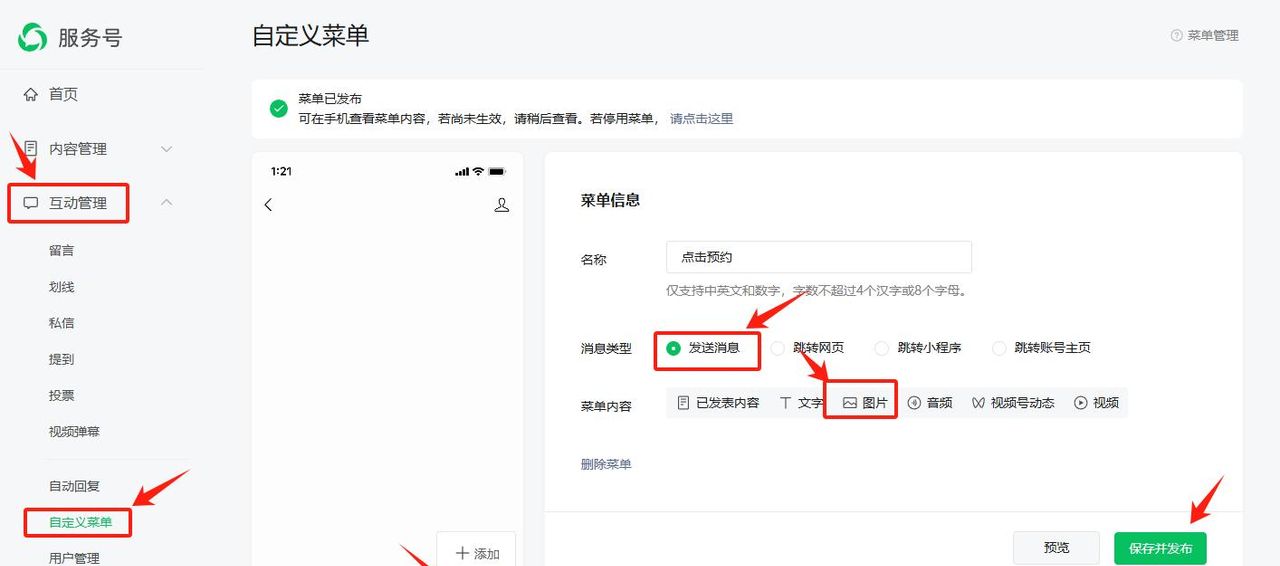Select the 跳转账号主页 radio option
Image resolution: width=1280 pixels, height=566 pixels.
(999, 348)
